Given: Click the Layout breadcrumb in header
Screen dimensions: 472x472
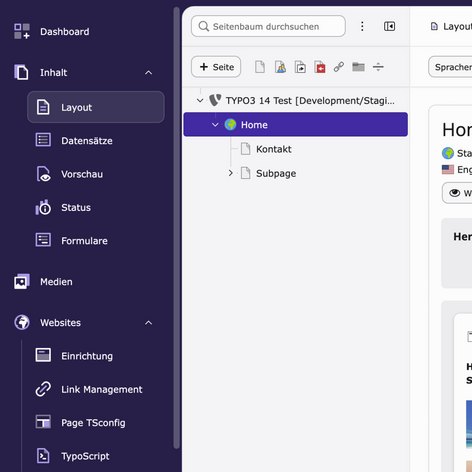Looking at the screenshot, I should [451, 26].
